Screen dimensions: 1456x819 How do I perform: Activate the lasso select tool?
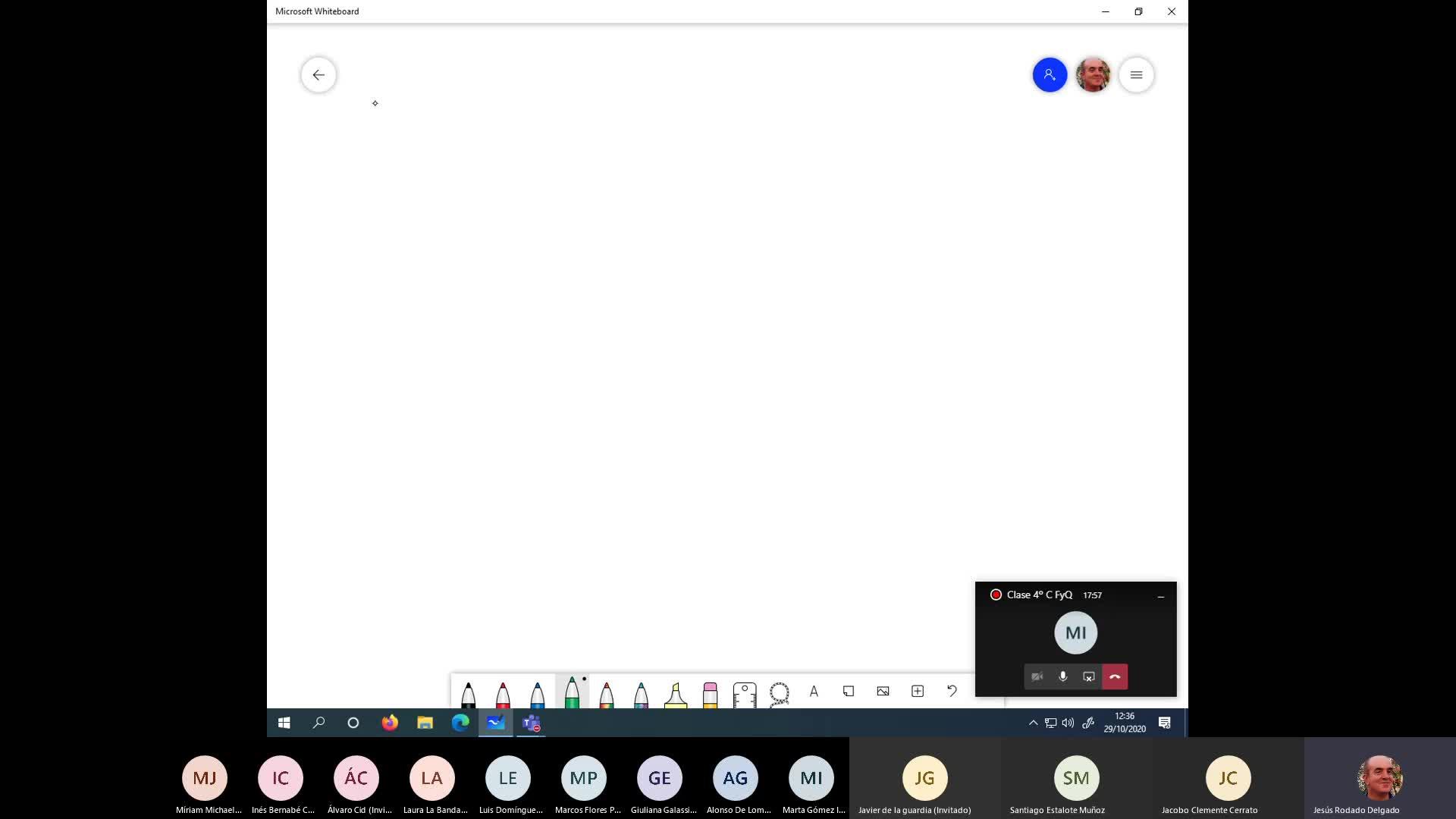[x=779, y=693]
